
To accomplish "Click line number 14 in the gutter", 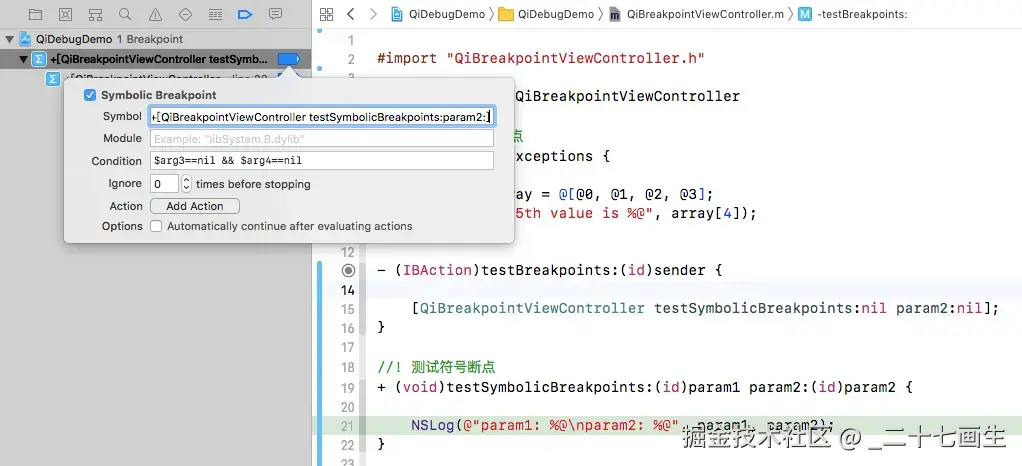I will pos(349,289).
